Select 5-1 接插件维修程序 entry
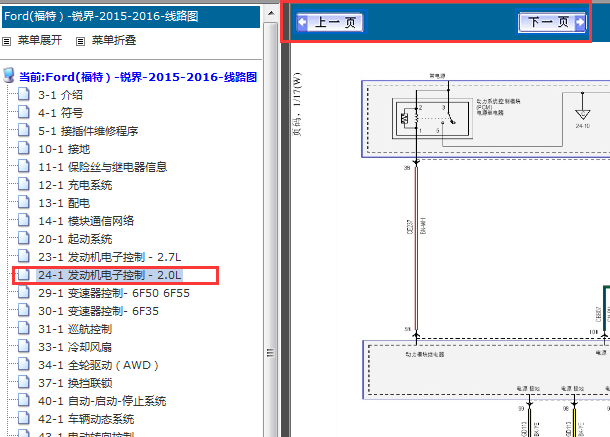The image size is (610, 437). tap(88, 131)
